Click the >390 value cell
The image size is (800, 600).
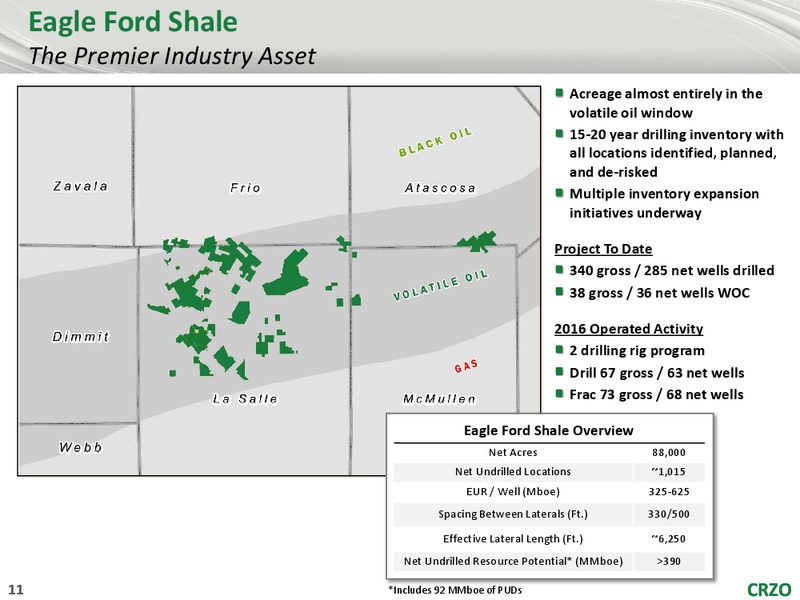668,561
